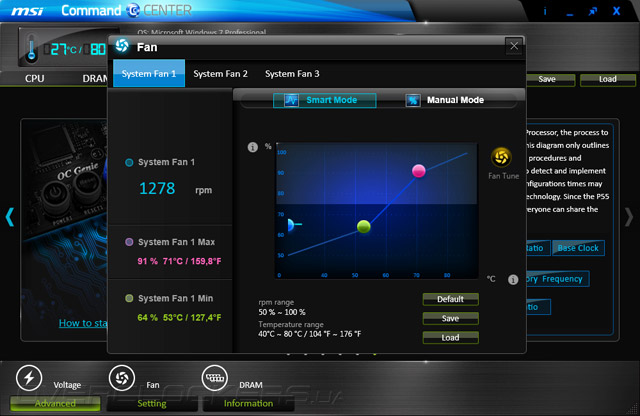This screenshot has height=416, width=640.
Task: Click the Setting button under Fan
Action: pyautogui.click(x=152, y=403)
